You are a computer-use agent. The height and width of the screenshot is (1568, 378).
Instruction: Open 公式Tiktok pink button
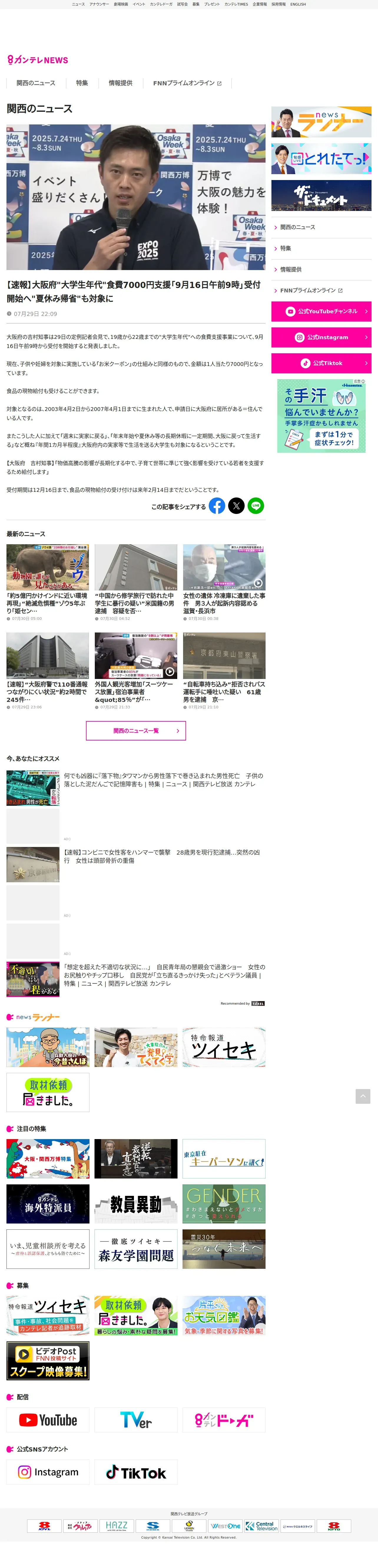[321, 363]
